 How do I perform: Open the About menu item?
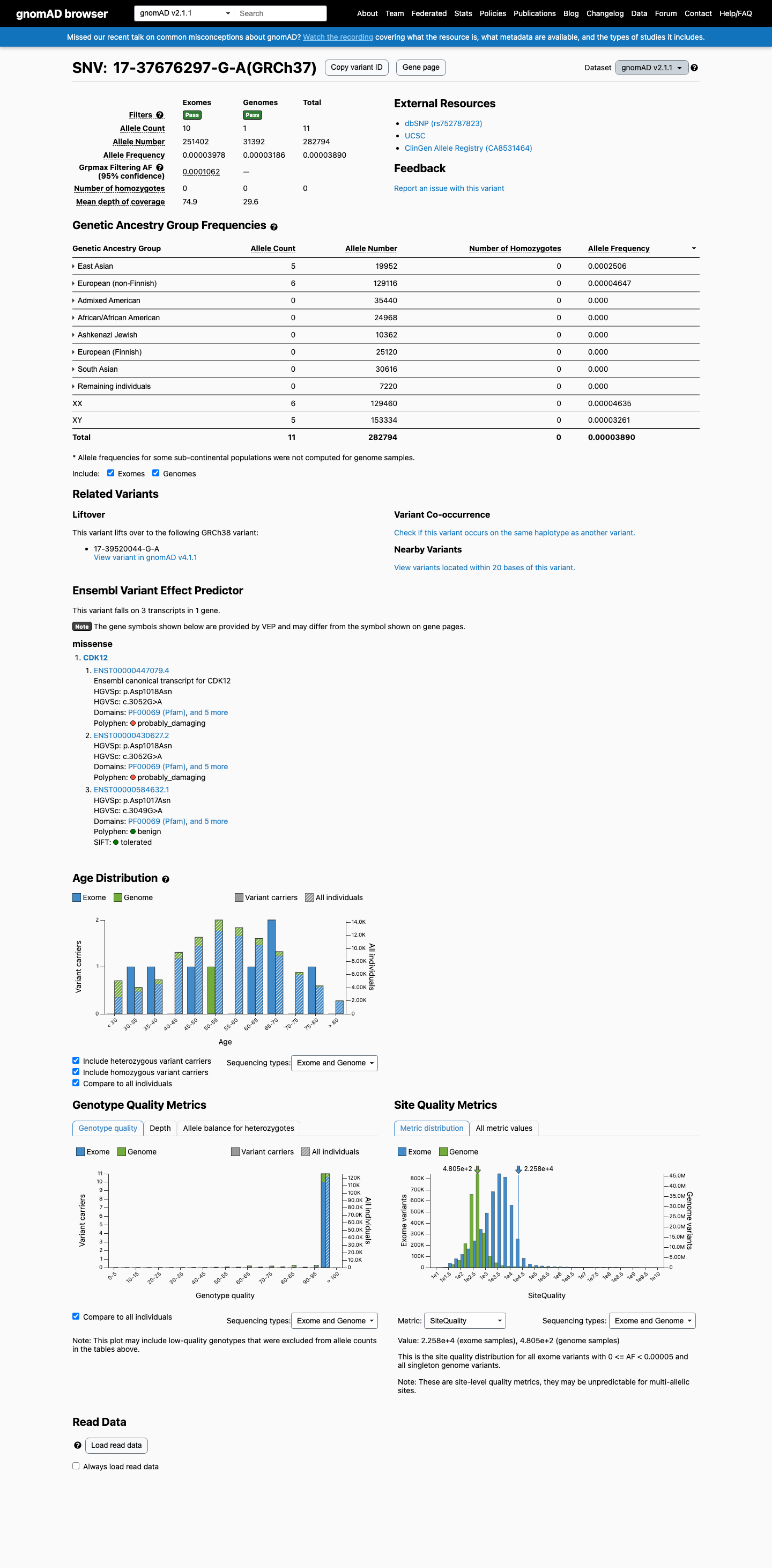pos(367,13)
